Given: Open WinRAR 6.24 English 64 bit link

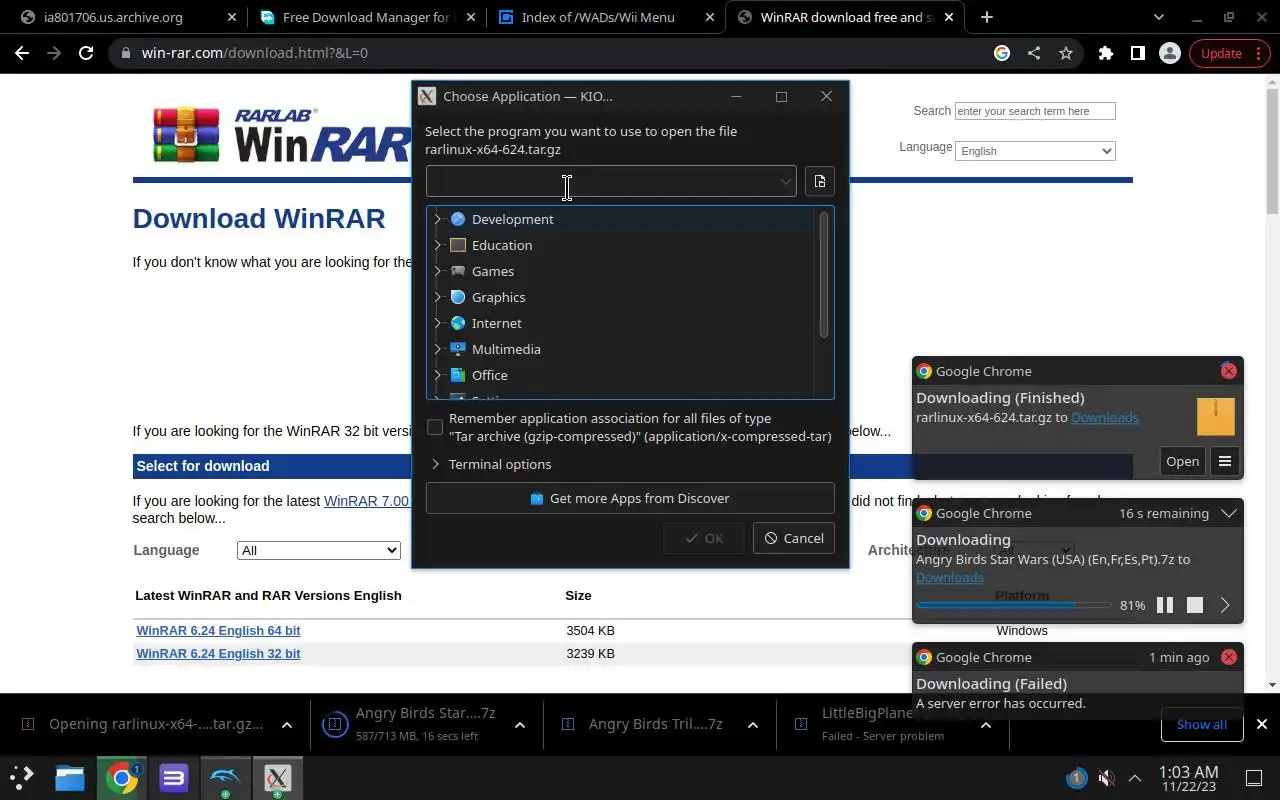Looking at the screenshot, I should (x=218, y=630).
